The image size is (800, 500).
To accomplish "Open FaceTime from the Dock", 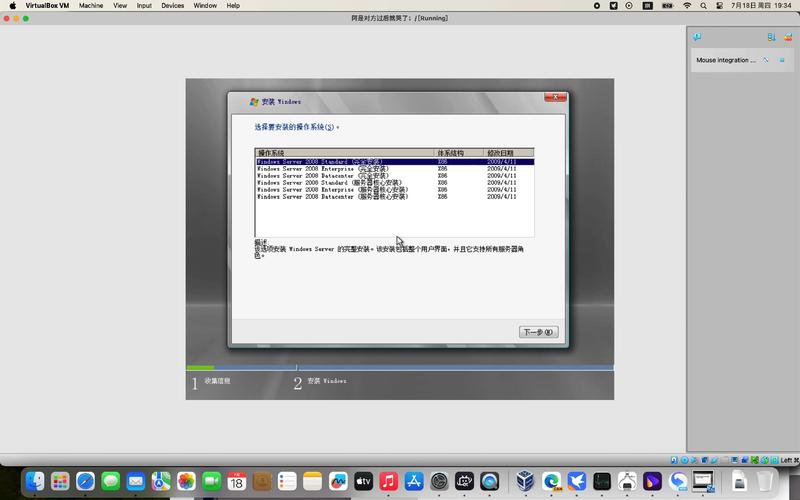I will pyautogui.click(x=212, y=481).
